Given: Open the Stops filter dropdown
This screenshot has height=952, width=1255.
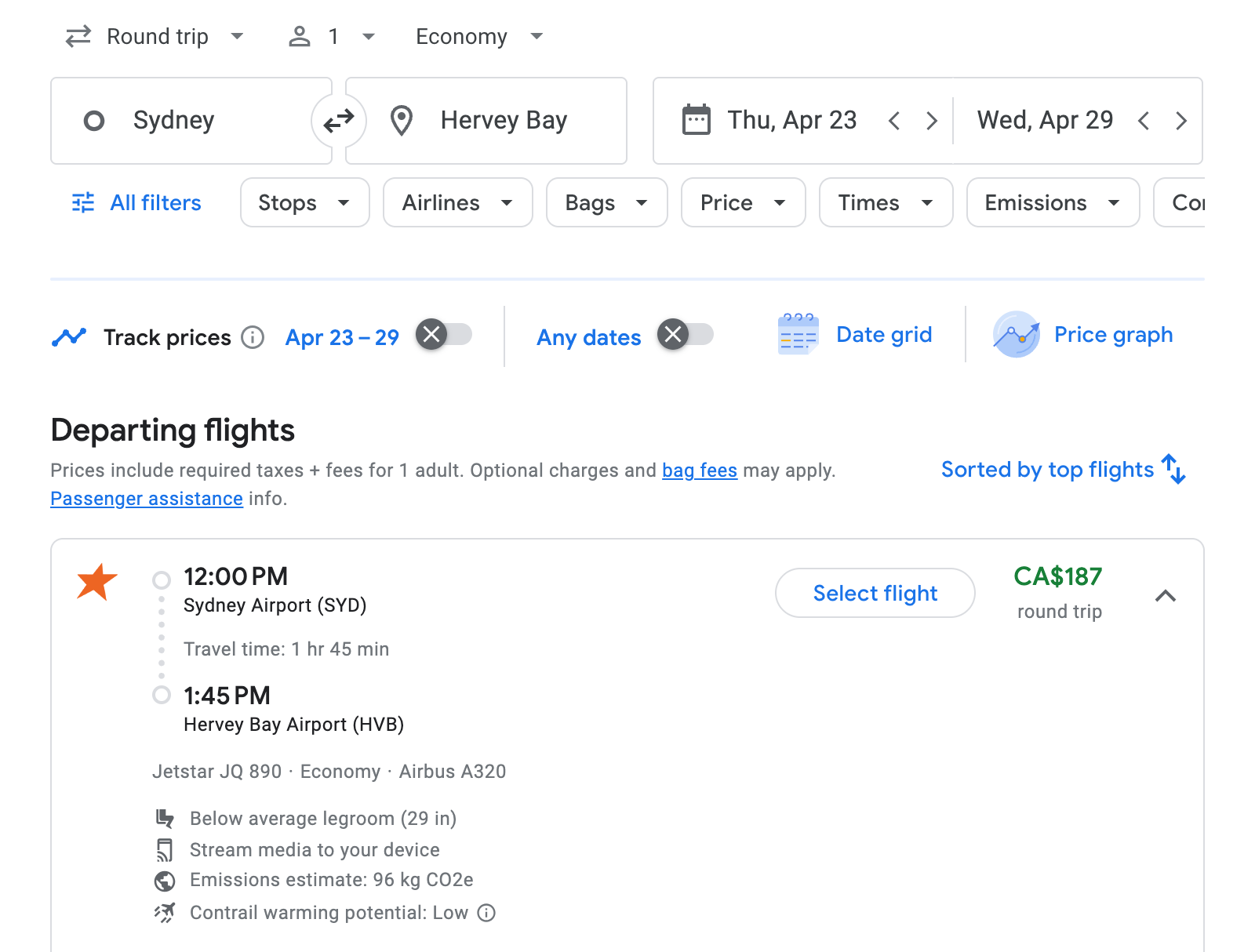Looking at the screenshot, I should 304,202.
